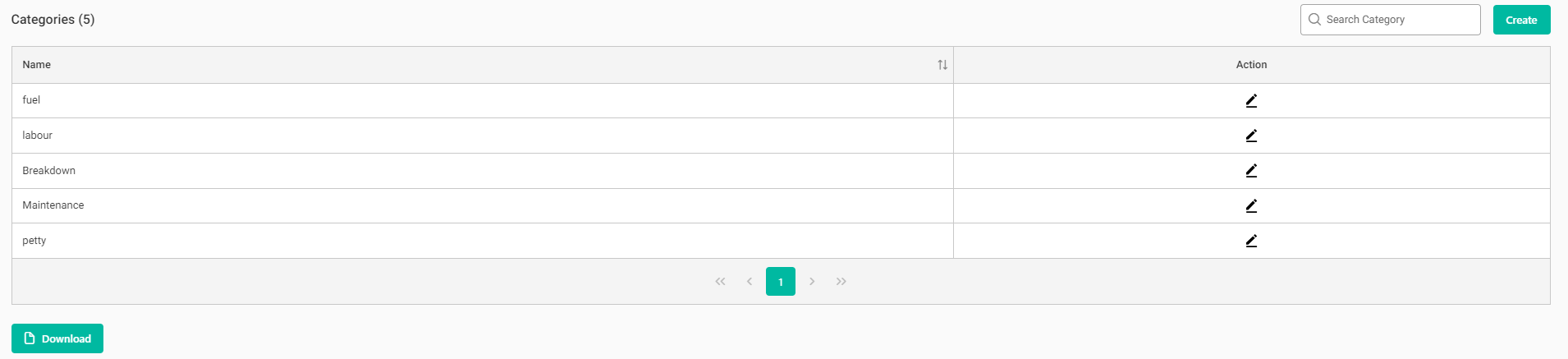Screen dimensions: 1568x359
Task: Click the labour name cell
Action: [x=38, y=136]
